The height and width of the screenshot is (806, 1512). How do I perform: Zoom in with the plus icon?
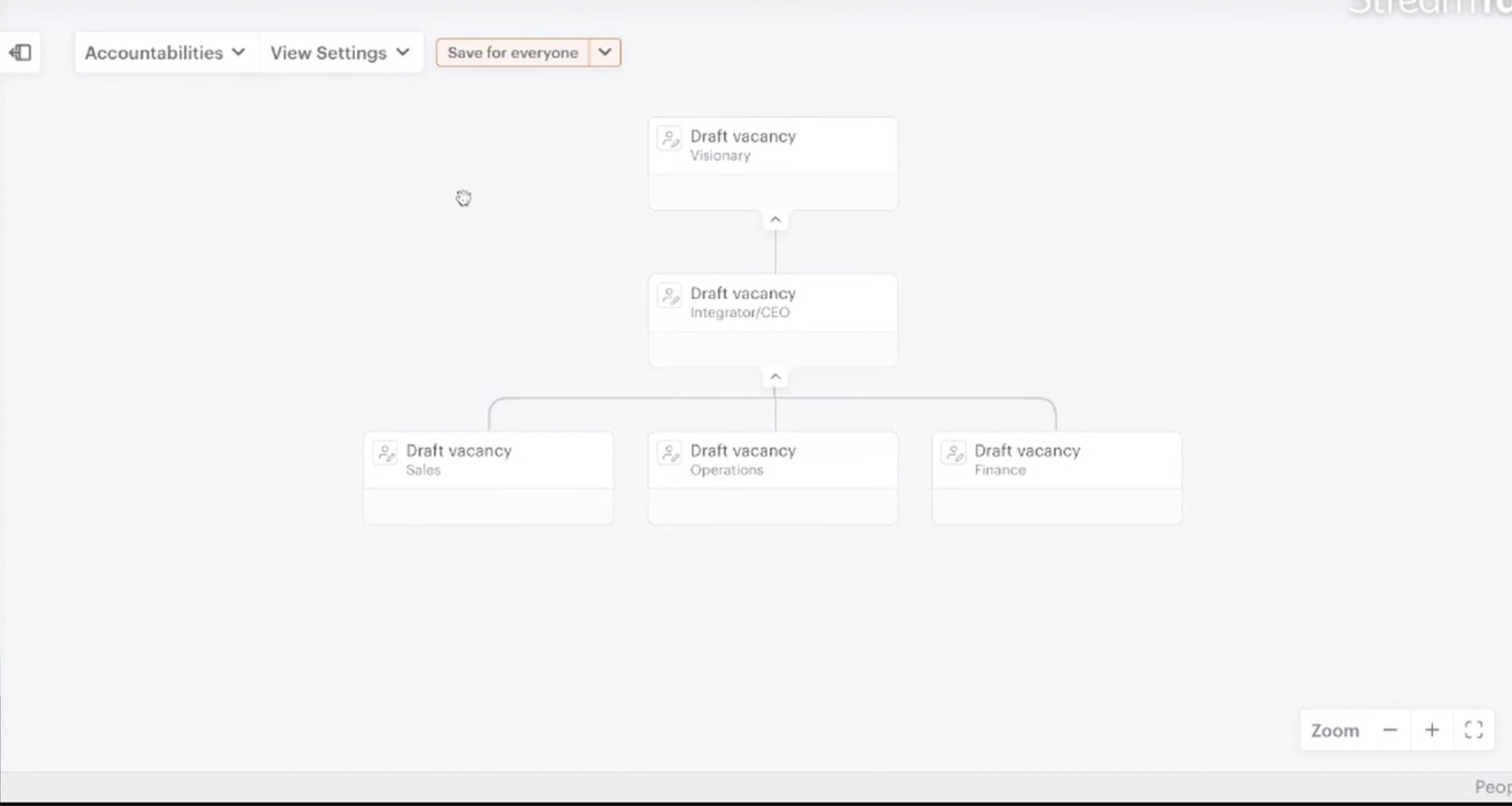pyautogui.click(x=1431, y=730)
